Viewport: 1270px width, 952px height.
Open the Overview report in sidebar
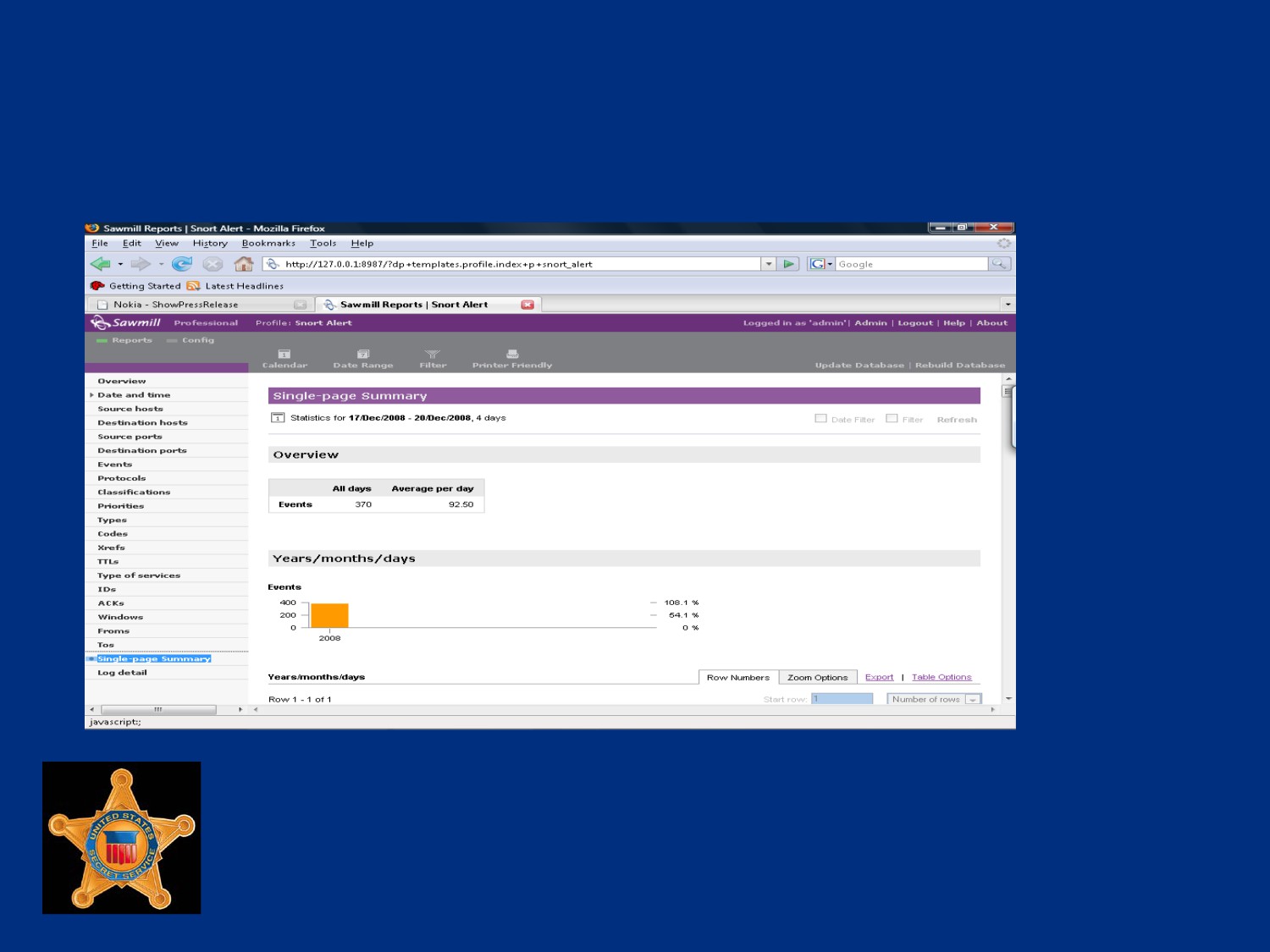click(x=122, y=381)
